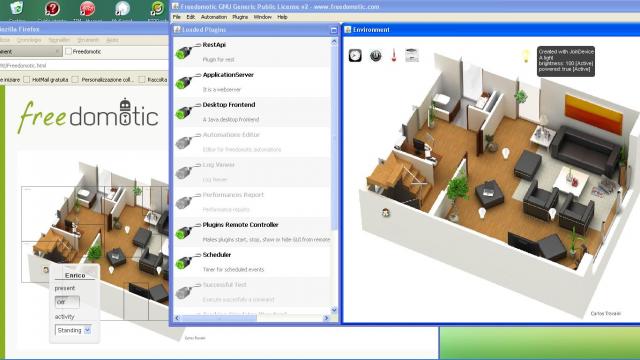Collapse the Loaded Plugins panel button
This screenshot has height=360, width=640.
tap(333, 30)
